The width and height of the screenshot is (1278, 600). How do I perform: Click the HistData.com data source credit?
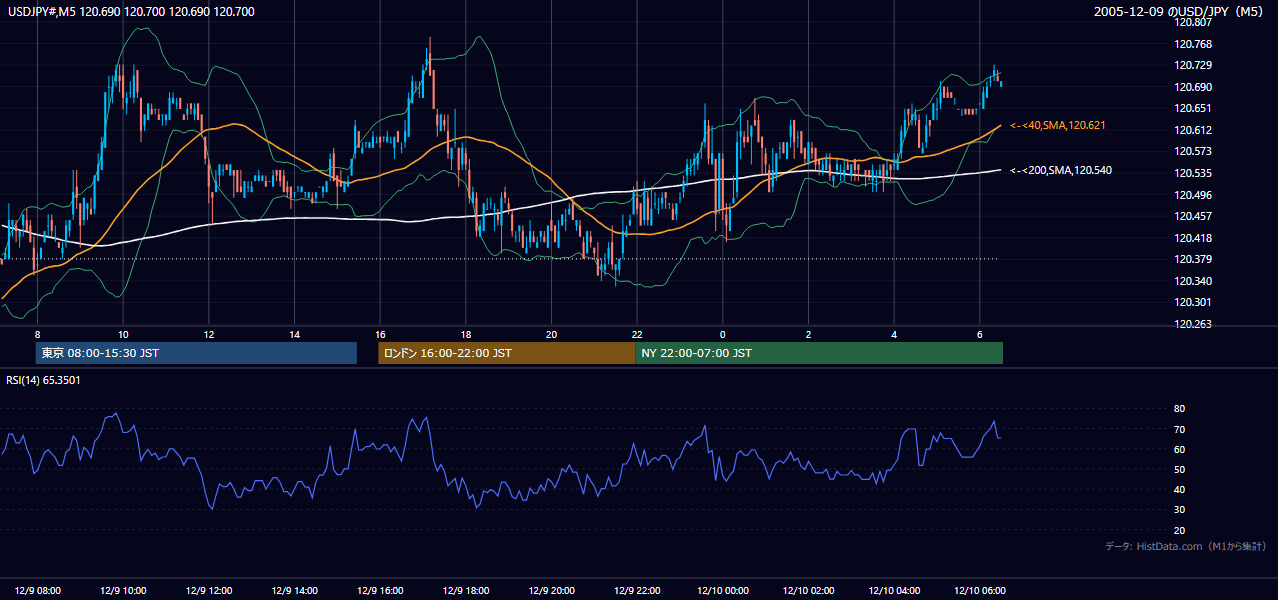click(x=1186, y=547)
